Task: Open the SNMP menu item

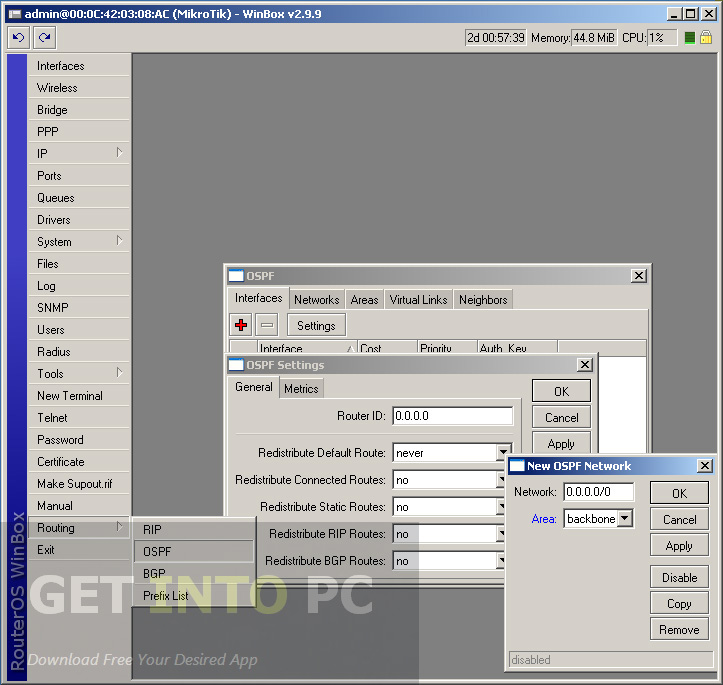Action: 79,307
